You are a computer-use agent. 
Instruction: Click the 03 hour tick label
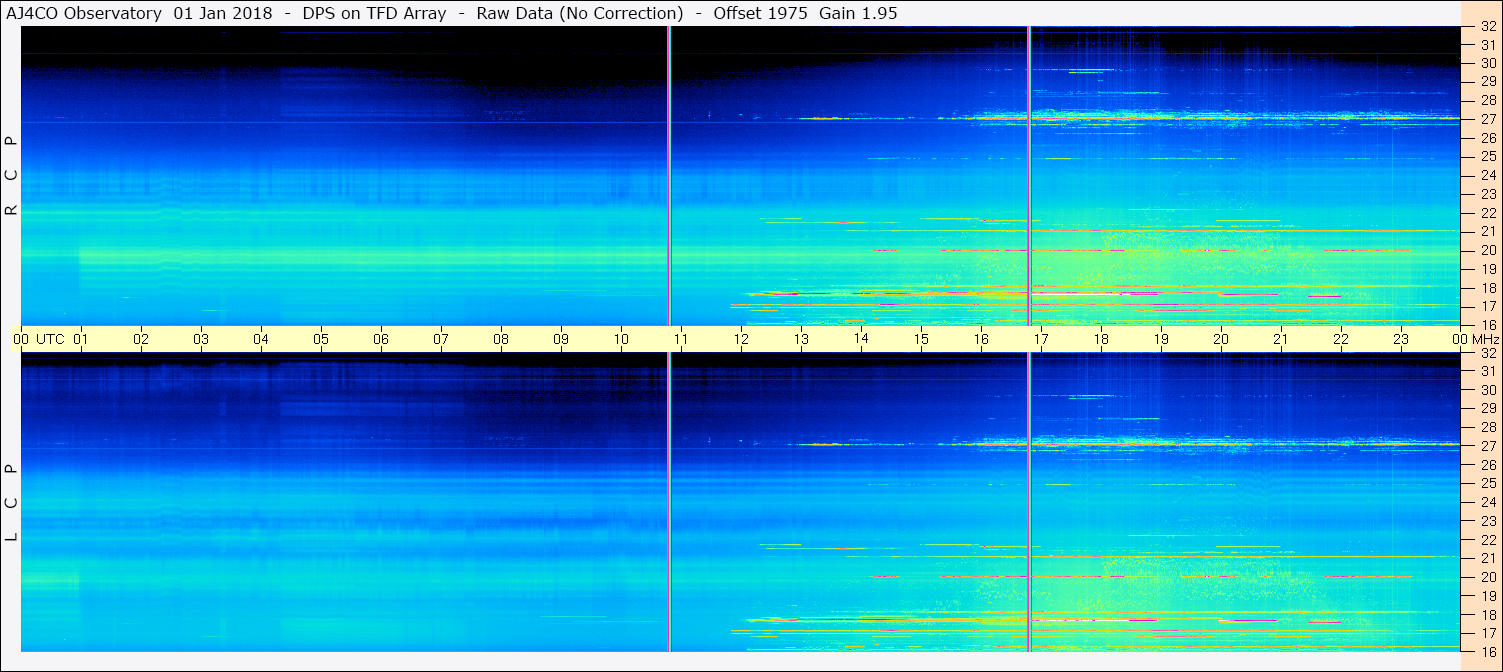(x=201, y=339)
